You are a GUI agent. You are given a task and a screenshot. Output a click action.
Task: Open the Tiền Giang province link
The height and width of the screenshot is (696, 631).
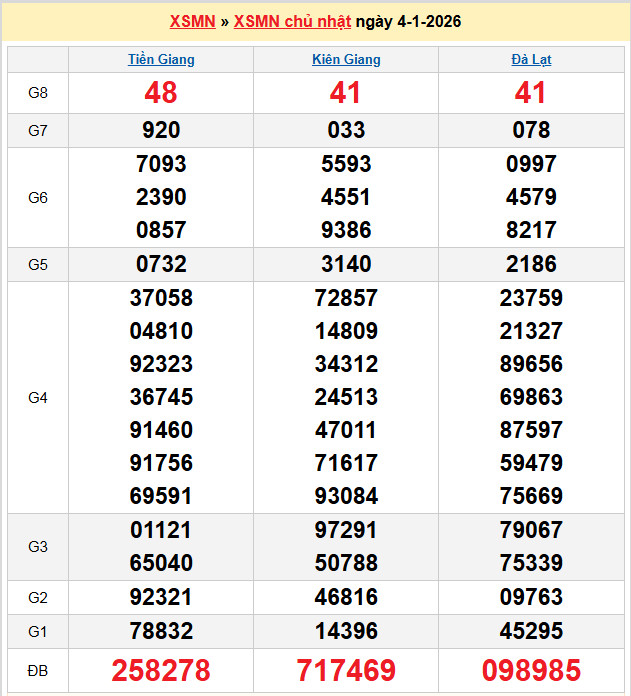[161, 59]
